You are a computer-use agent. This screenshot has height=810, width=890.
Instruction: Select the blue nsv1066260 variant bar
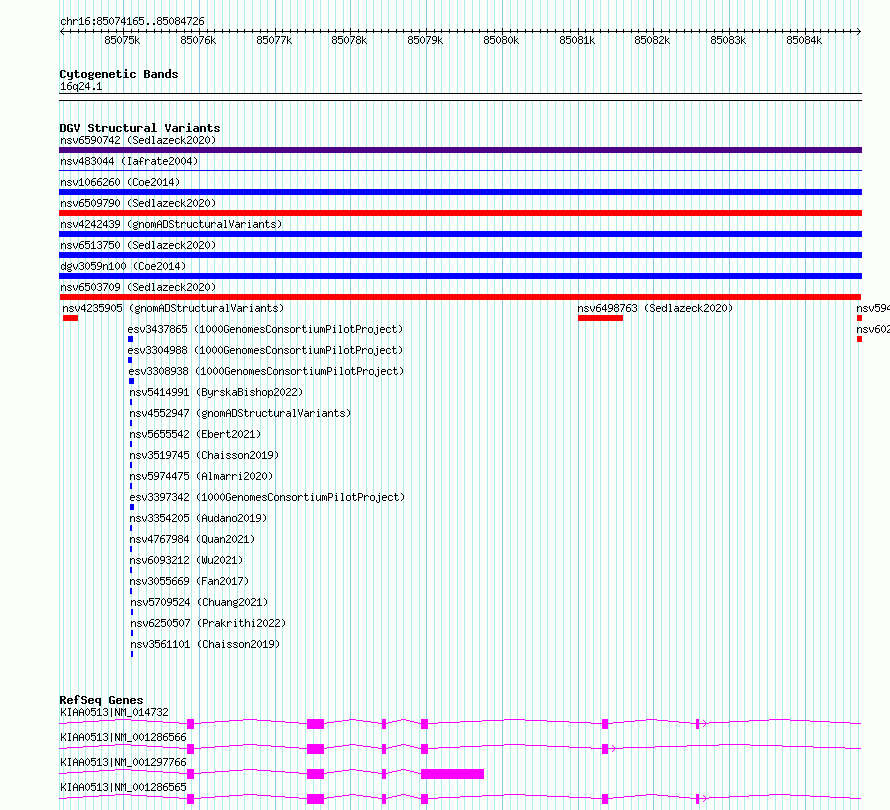460,192
